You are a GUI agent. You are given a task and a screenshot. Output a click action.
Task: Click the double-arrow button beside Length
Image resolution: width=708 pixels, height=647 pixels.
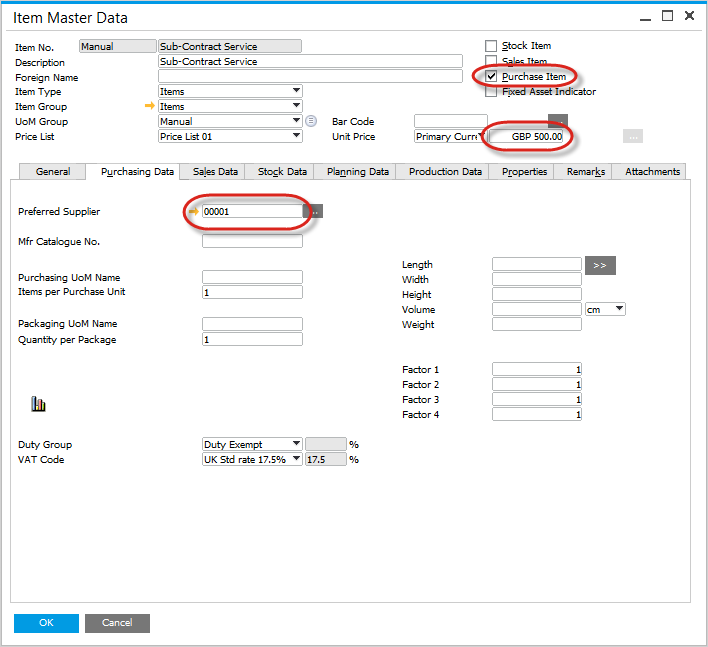pos(600,265)
